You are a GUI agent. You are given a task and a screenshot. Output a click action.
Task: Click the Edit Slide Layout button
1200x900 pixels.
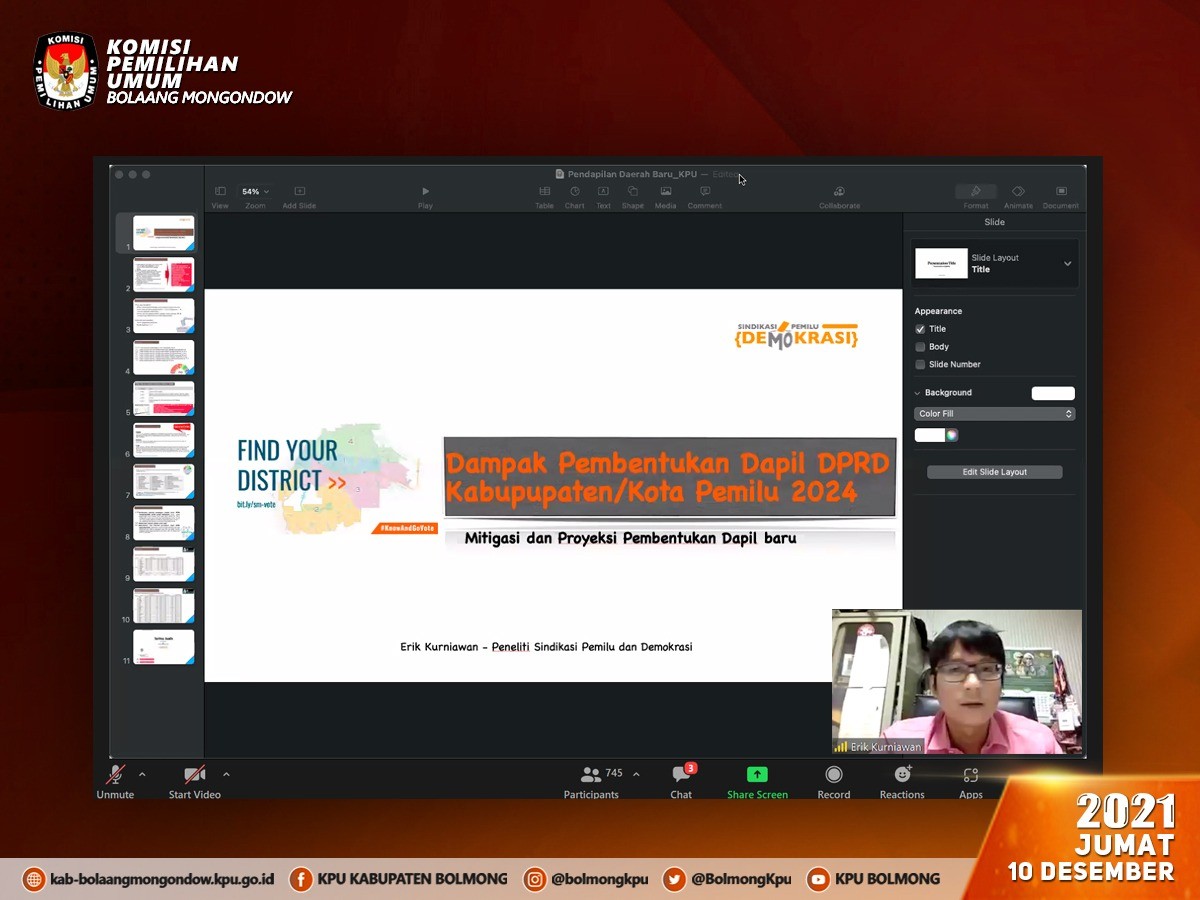pyautogui.click(x=994, y=472)
